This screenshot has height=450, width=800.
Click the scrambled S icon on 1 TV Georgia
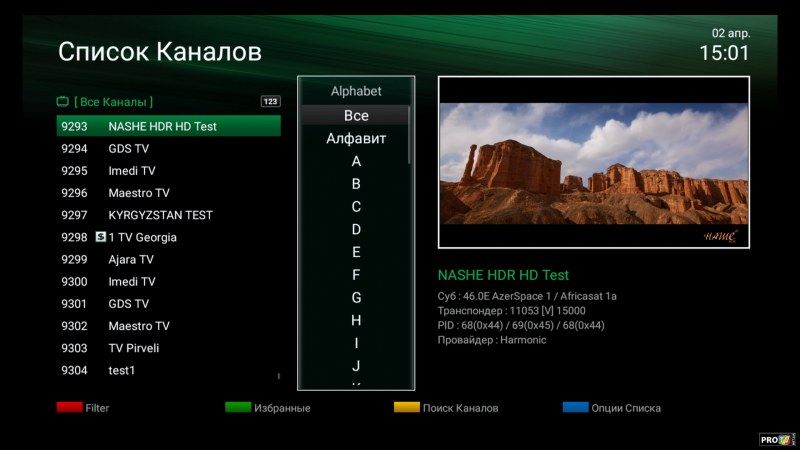click(x=100, y=237)
